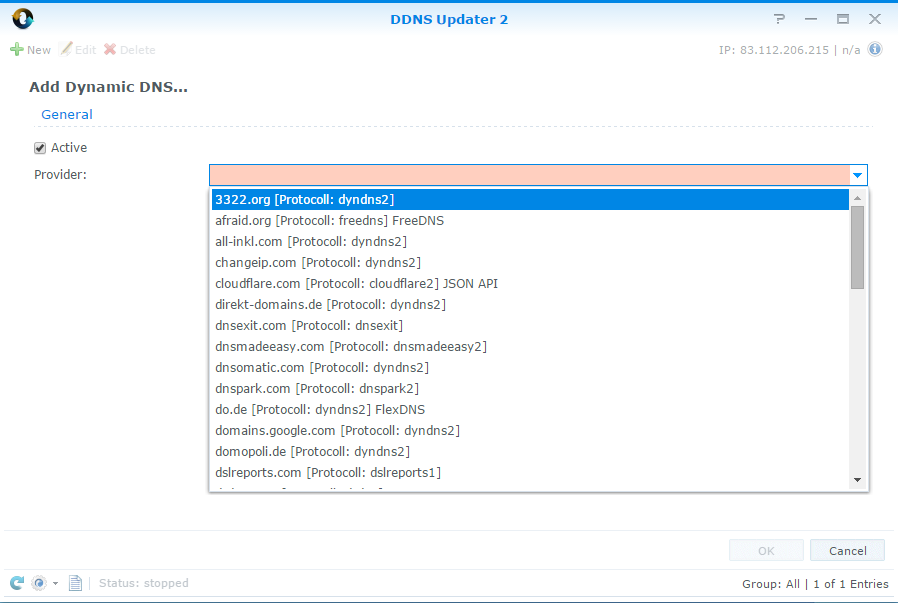This screenshot has width=898, height=603.
Task: Choose domopoli.de [Protocoll: dyndns2]
Action: (530, 451)
